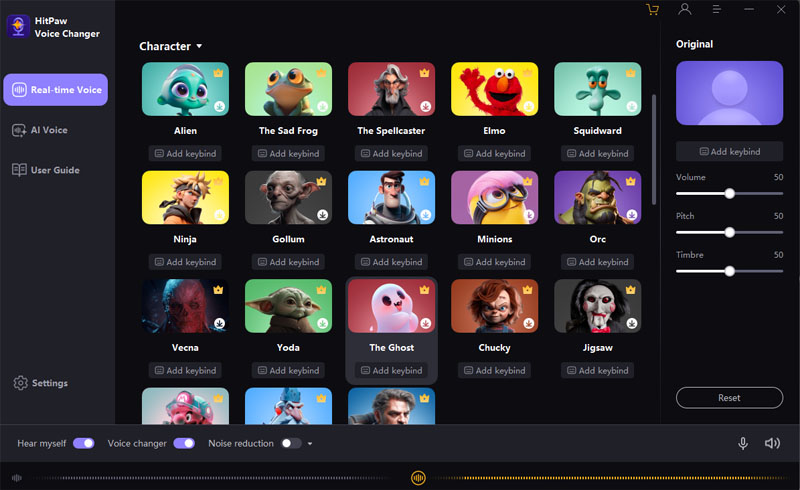The height and width of the screenshot is (490, 800).
Task: Click Add keybind under Elmo
Action: (x=494, y=154)
